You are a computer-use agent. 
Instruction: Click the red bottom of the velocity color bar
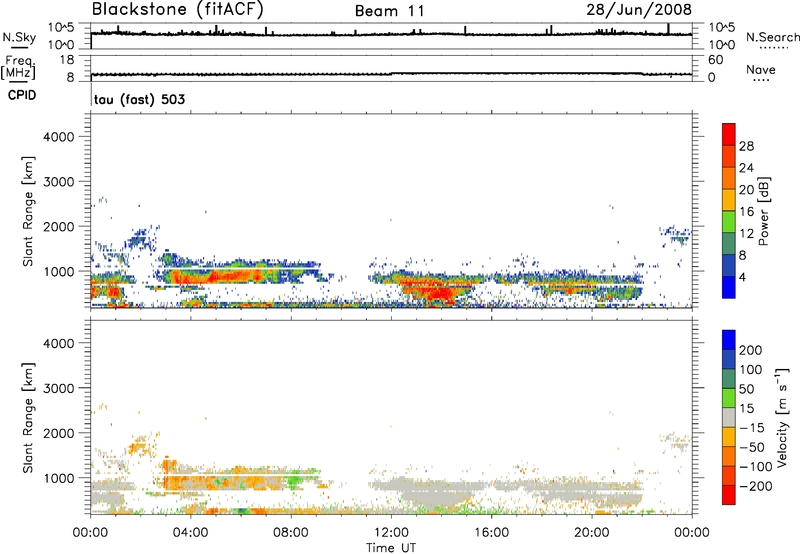point(729,495)
